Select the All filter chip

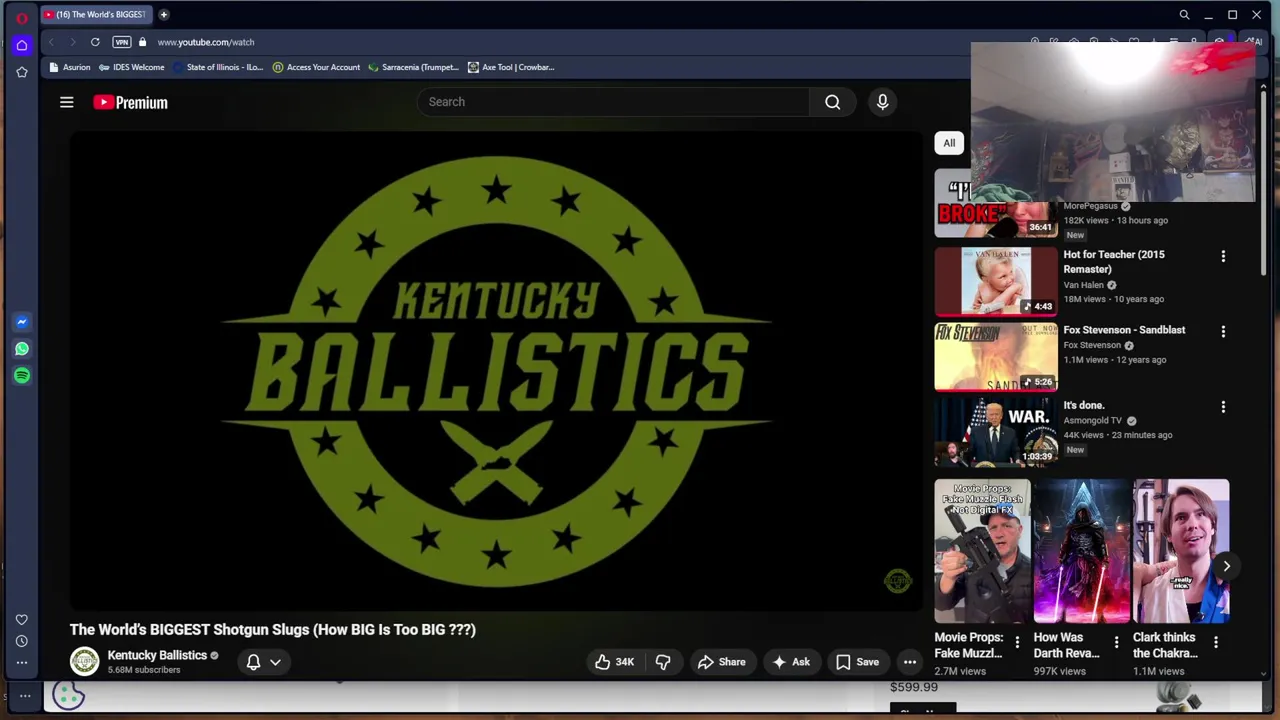click(949, 143)
